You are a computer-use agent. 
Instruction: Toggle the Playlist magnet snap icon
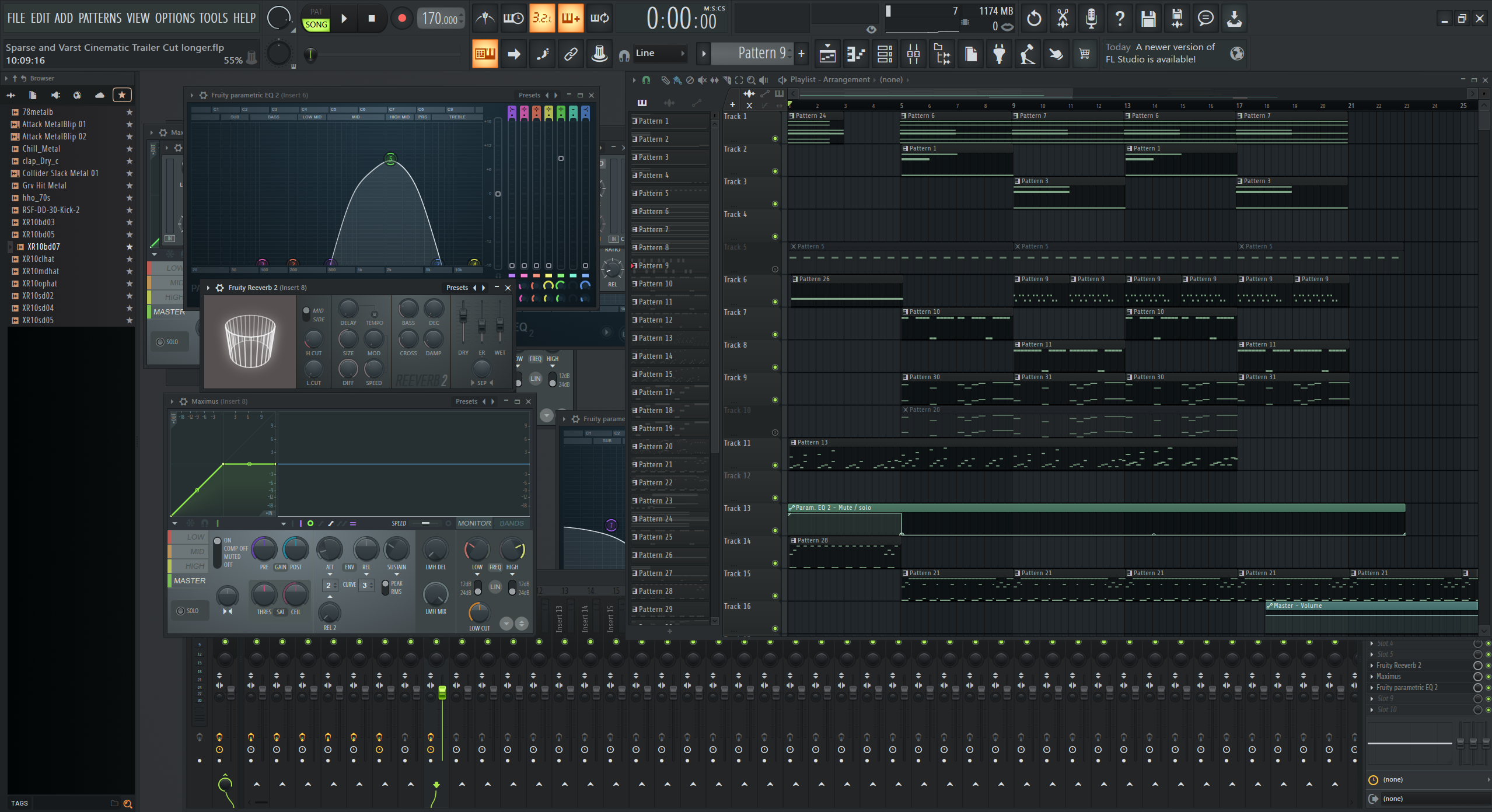coord(646,80)
